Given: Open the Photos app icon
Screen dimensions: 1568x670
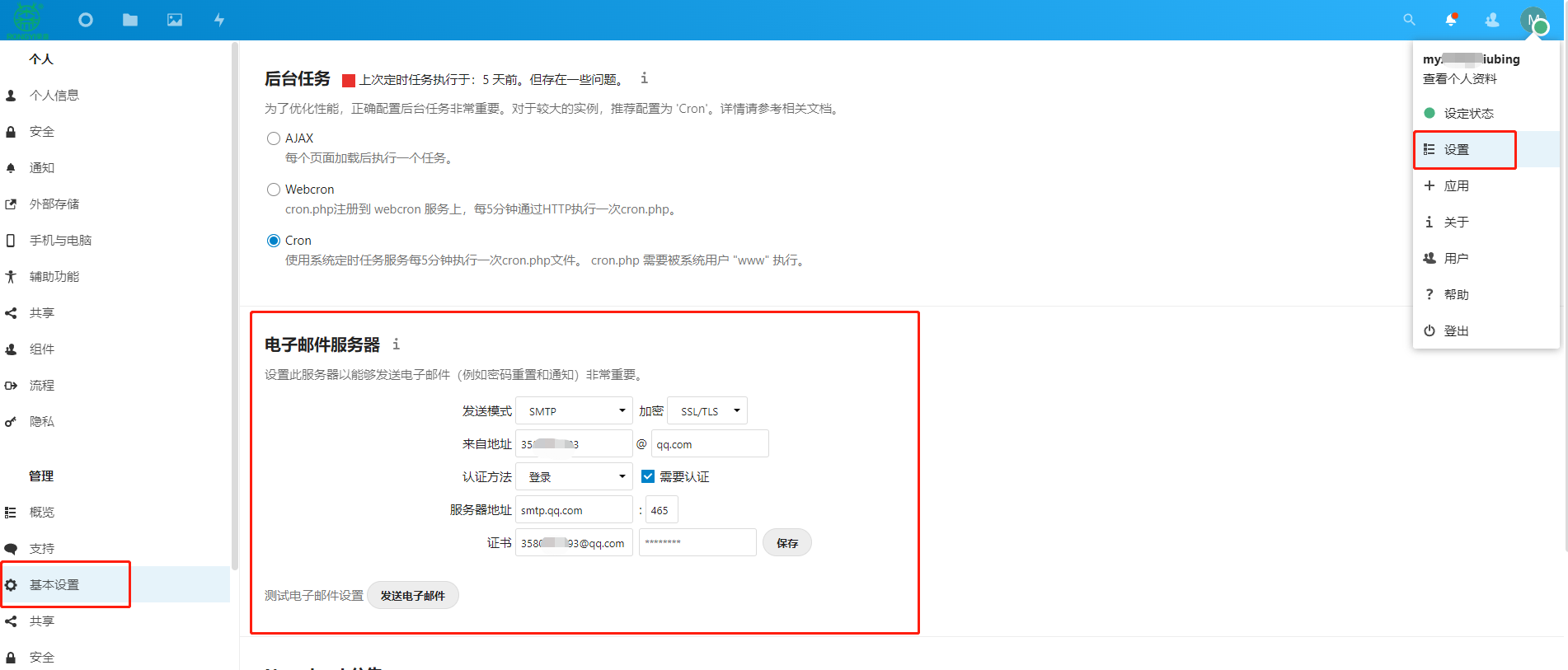Looking at the screenshot, I should click(175, 20).
